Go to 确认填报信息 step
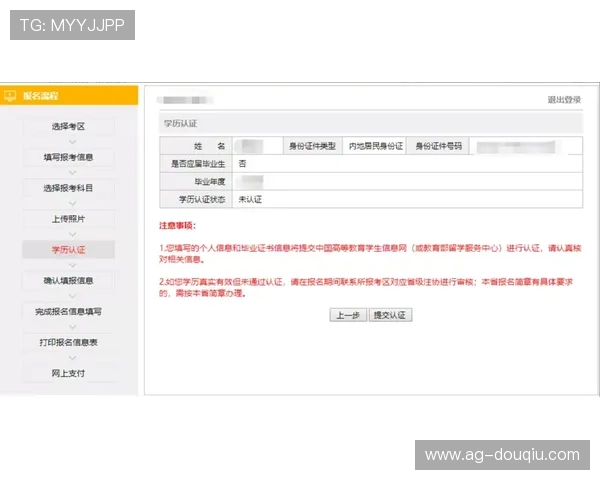The image size is (600, 480). (68, 281)
